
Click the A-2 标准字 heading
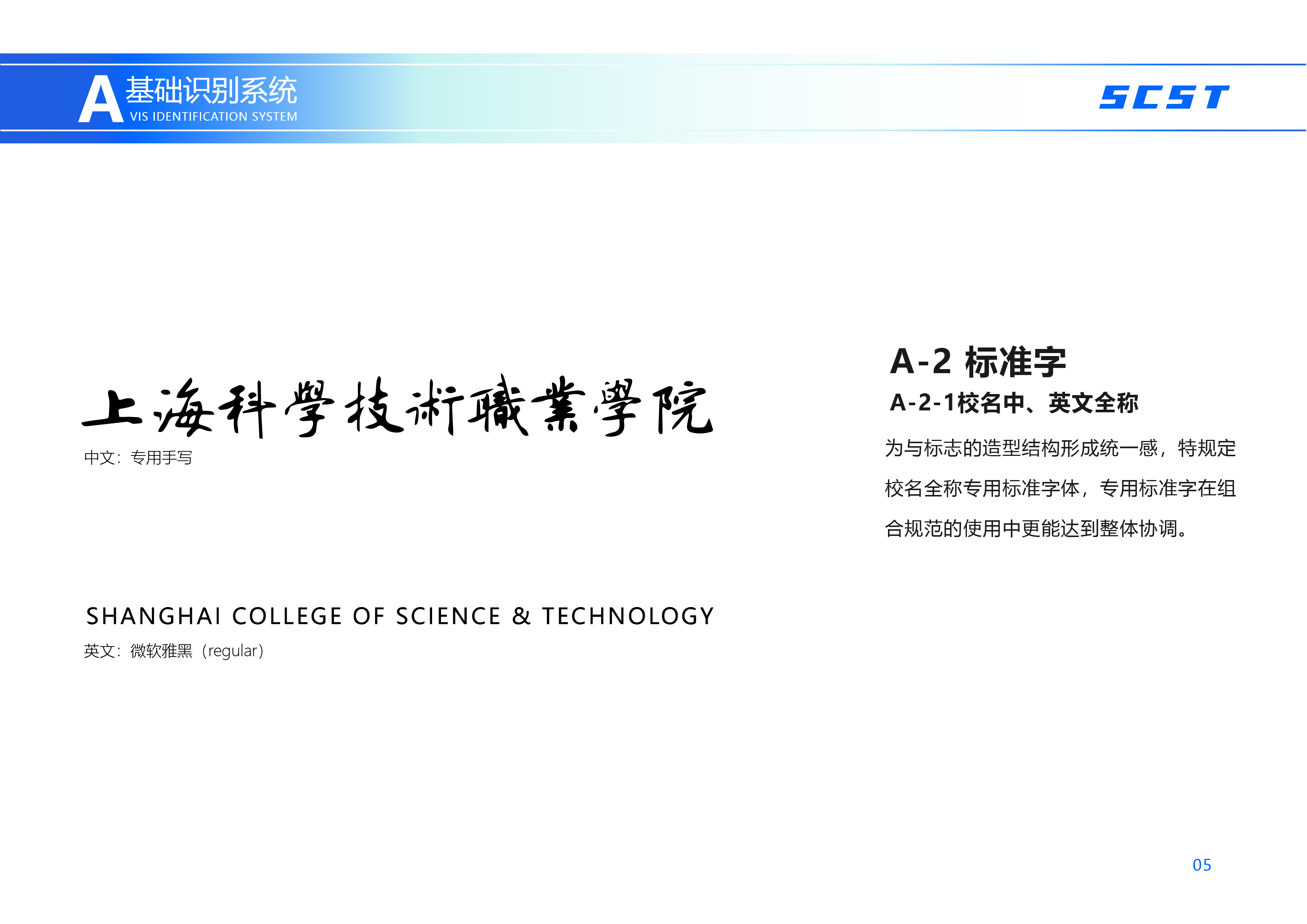pyautogui.click(x=977, y=362)
